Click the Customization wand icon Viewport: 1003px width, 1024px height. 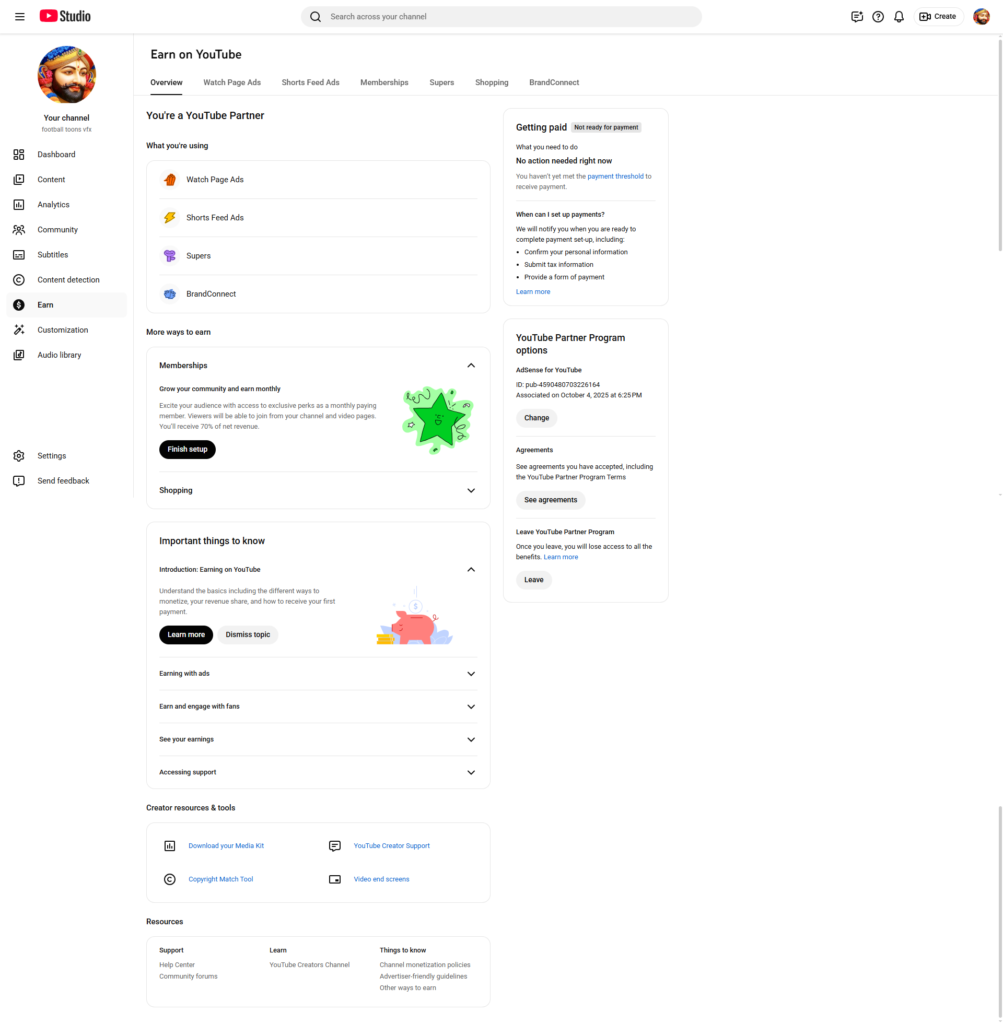19,330
